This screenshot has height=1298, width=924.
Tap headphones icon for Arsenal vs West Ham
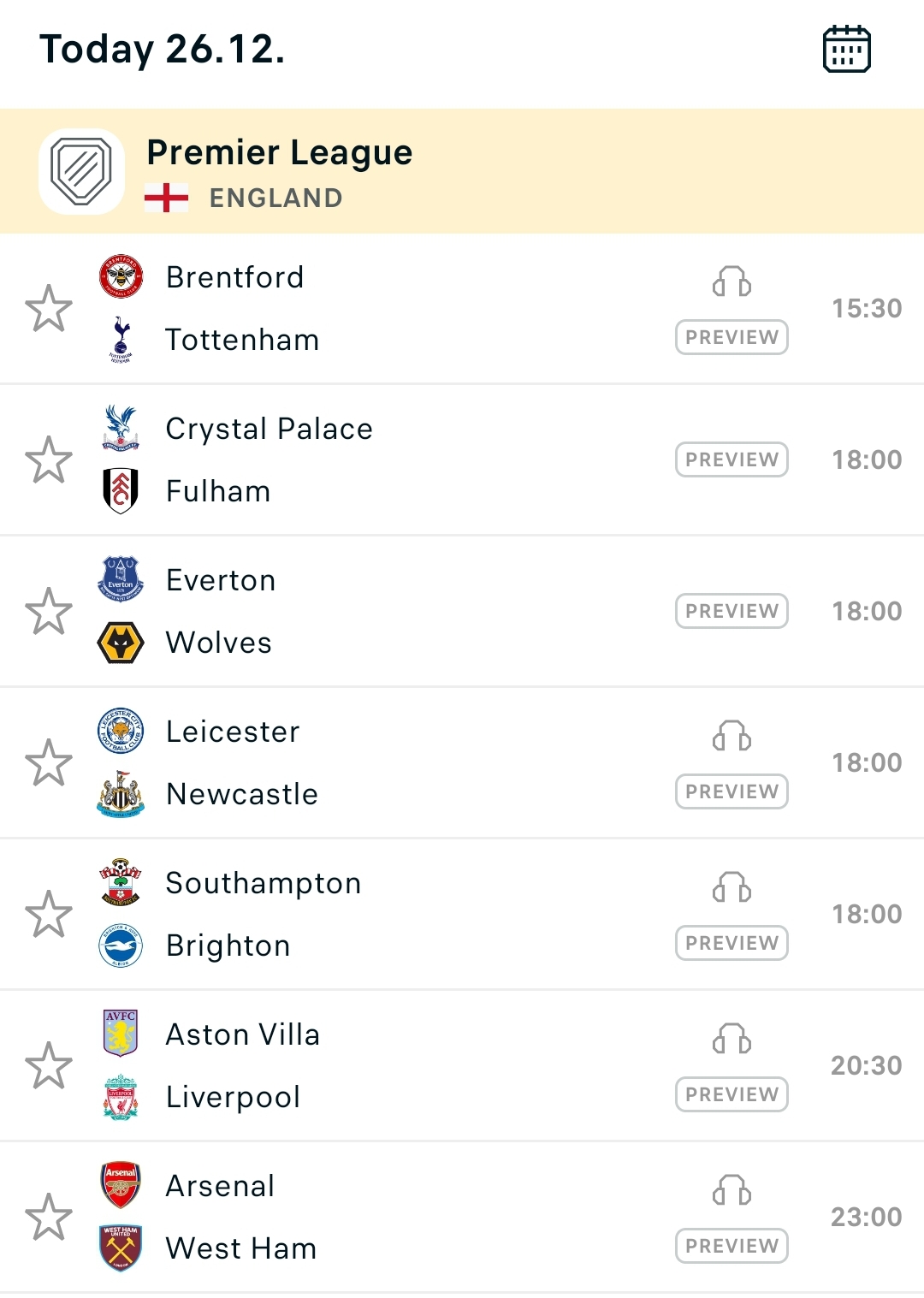coord(731,1190)
